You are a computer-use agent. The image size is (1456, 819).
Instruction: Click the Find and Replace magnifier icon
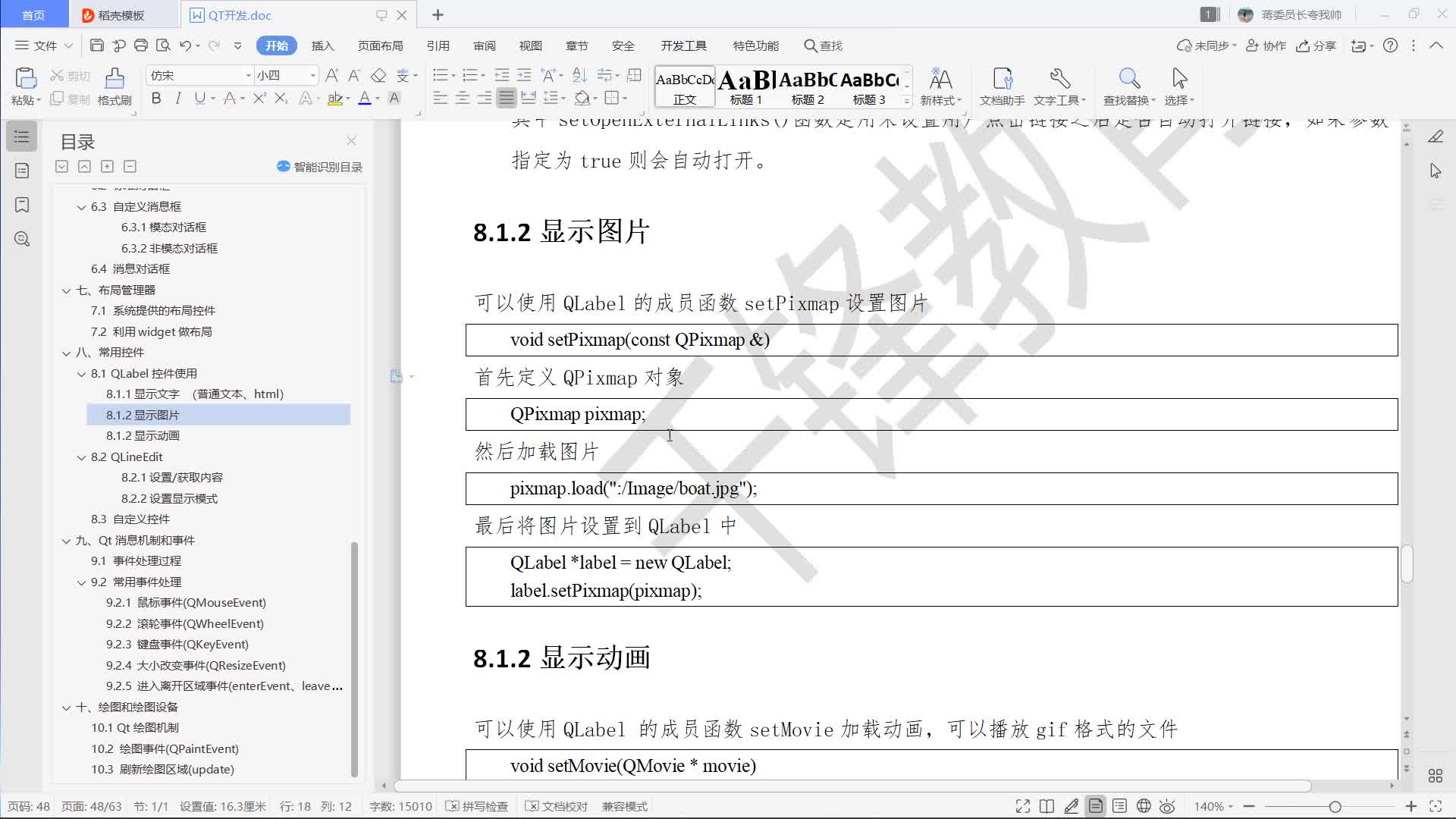(1128, 79)
